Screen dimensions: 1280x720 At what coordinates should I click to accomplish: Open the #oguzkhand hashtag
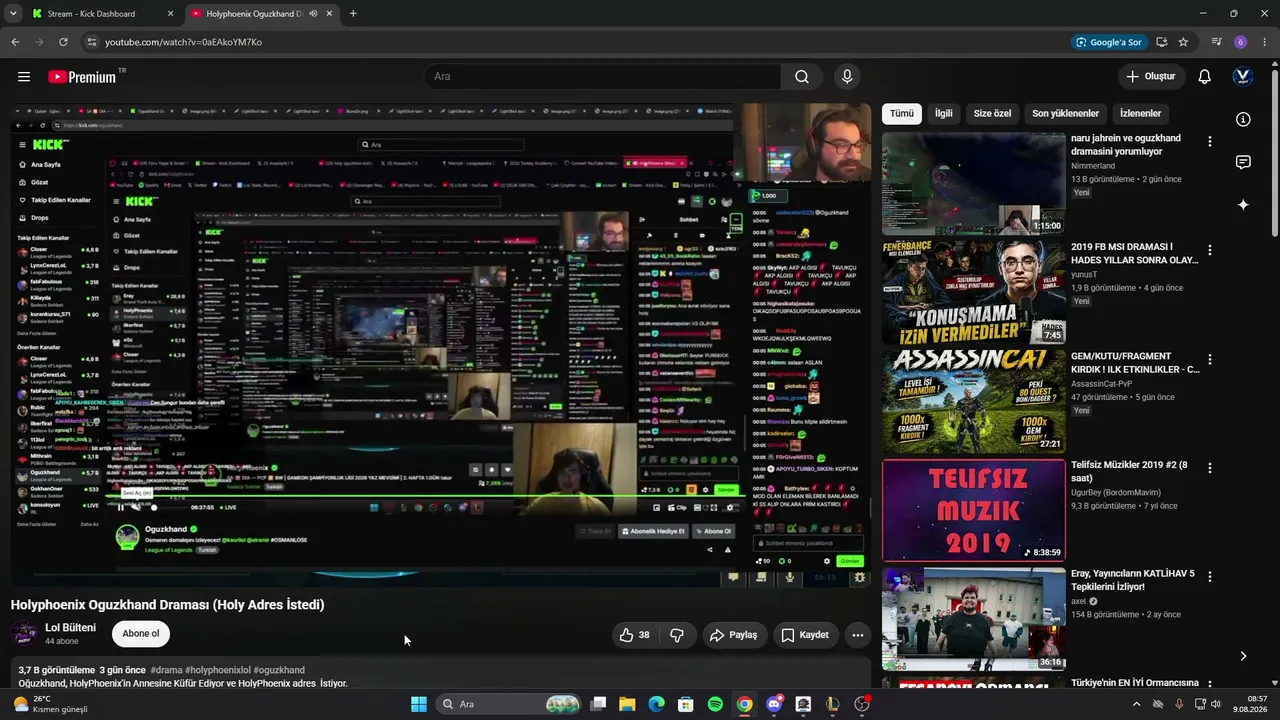click(x=279, y=670)
